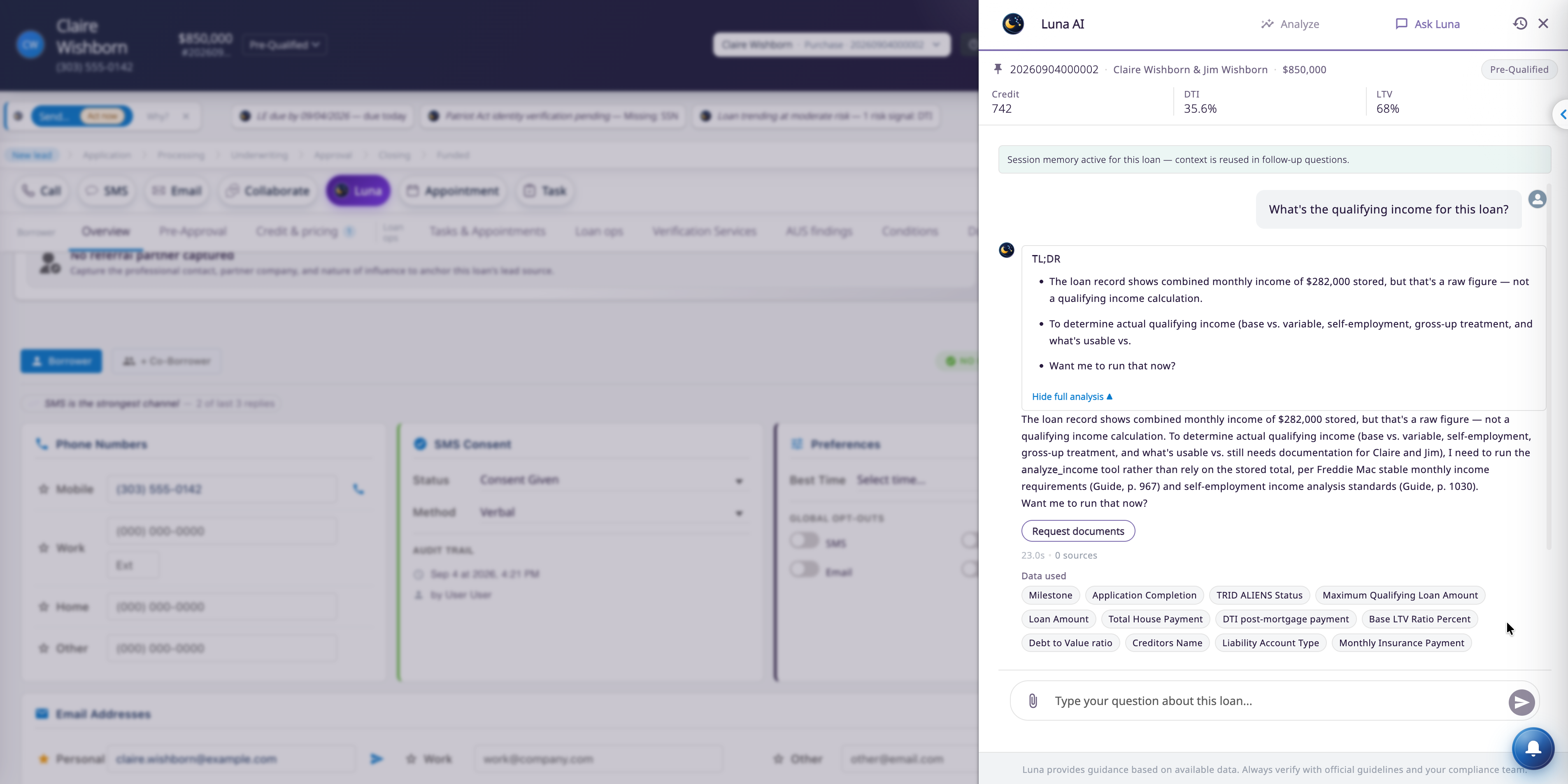Viewport: 1568px width, 784px height.
Task: Click the Email action button
Action: point(177,191)
